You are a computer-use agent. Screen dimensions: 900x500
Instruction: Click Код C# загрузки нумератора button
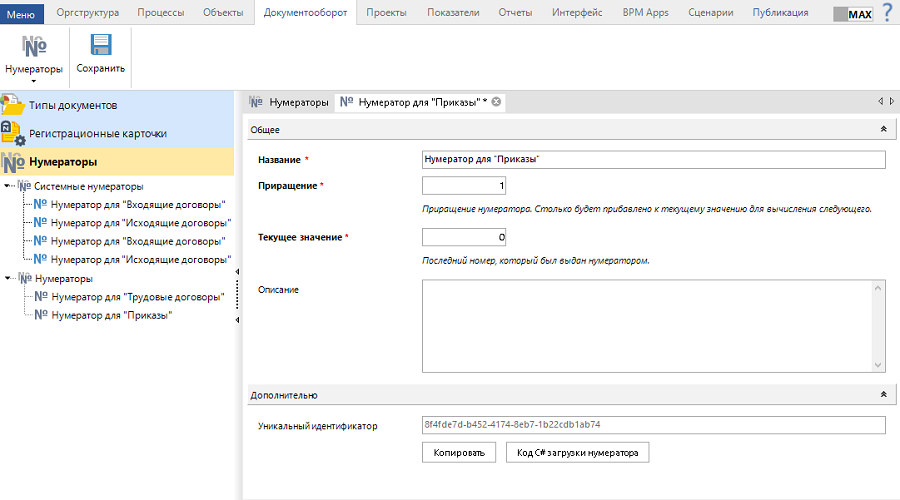coord(578,453)
